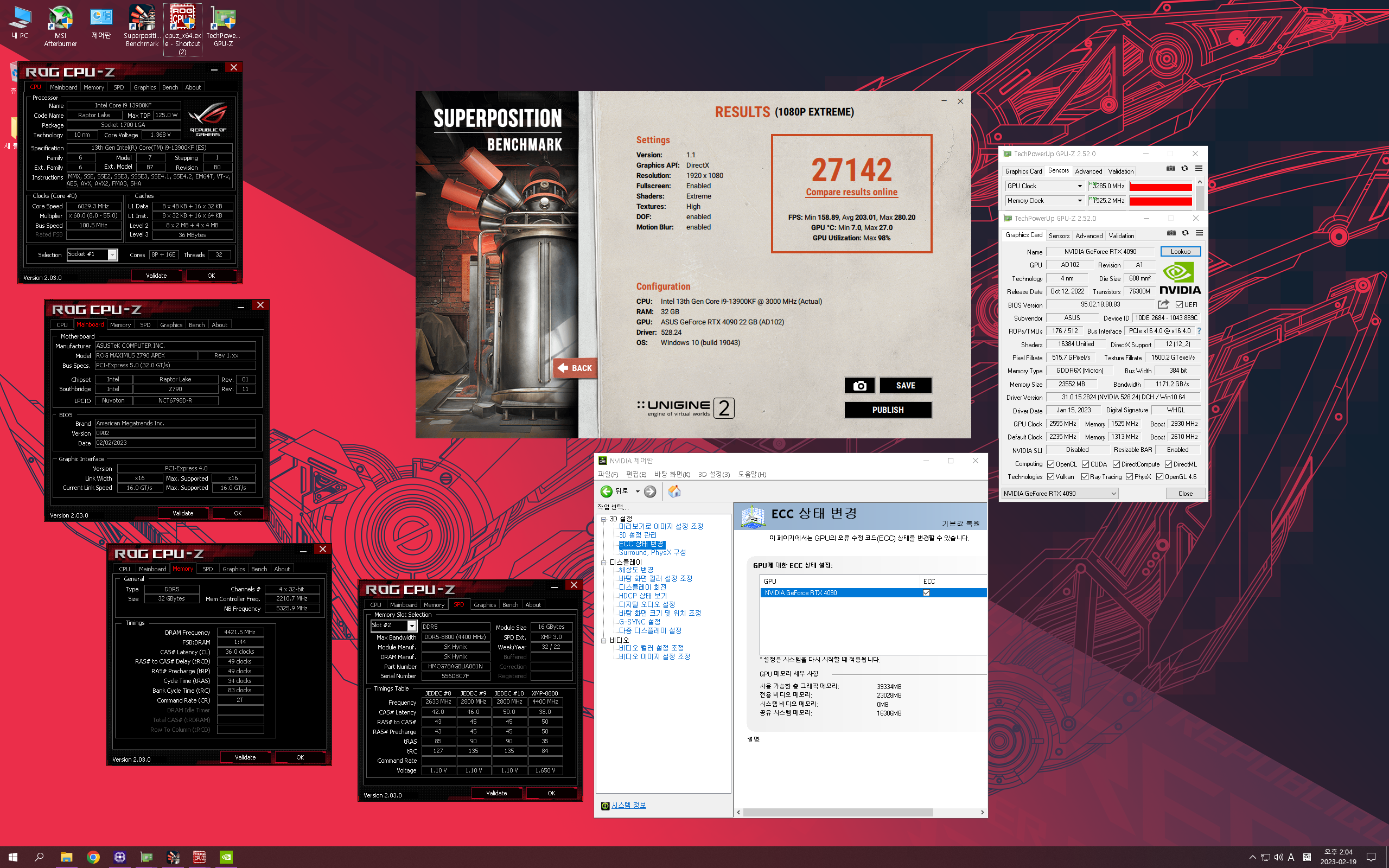Image resolution: width=1389 pixels, height=868 pixels.
Task: Click the volume speaker tray icon
Action: coord(1278,857)
